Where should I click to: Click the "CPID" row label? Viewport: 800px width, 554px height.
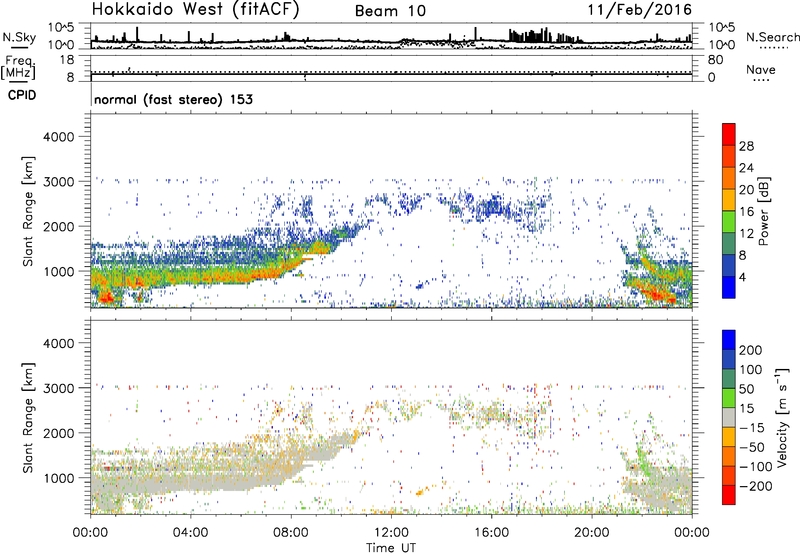point(22,95)
